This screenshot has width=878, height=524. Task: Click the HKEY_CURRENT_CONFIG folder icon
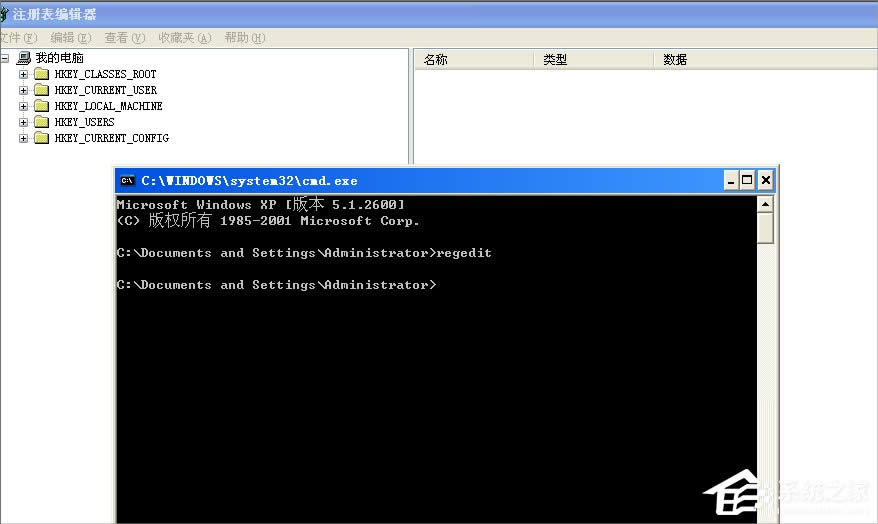pos(41,138)
